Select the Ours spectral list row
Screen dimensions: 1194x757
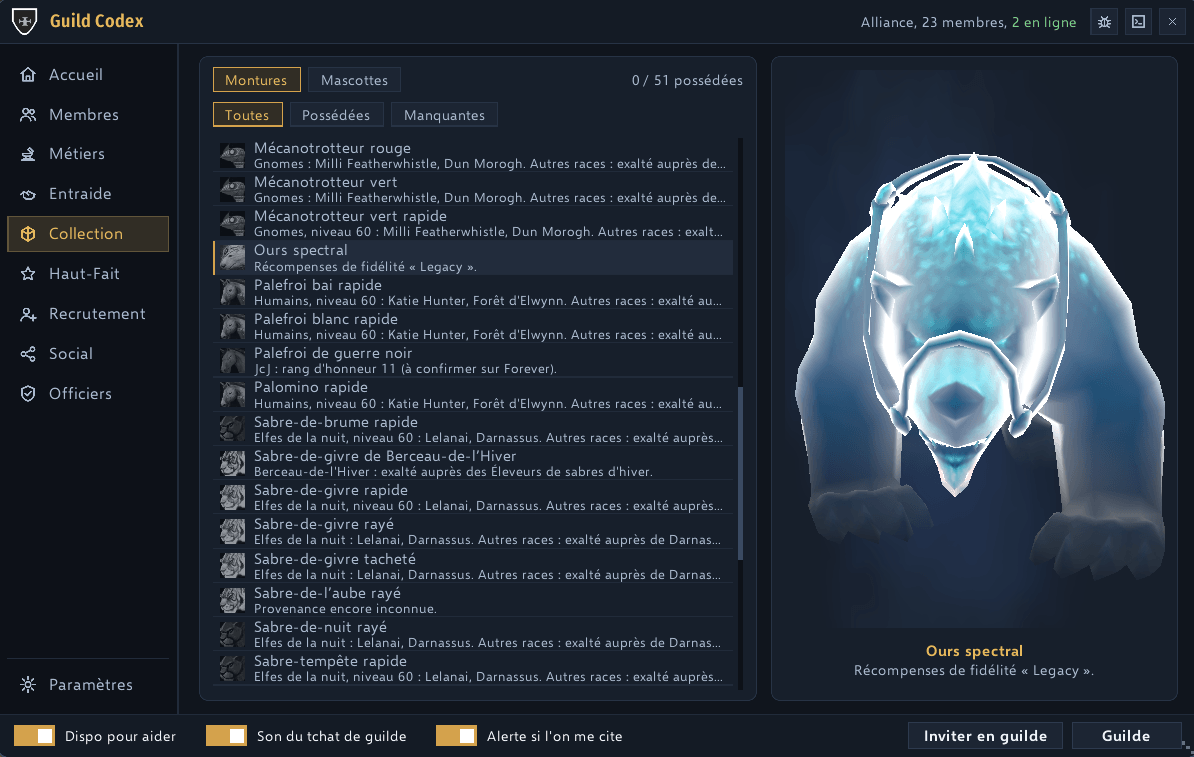[473, 258]
